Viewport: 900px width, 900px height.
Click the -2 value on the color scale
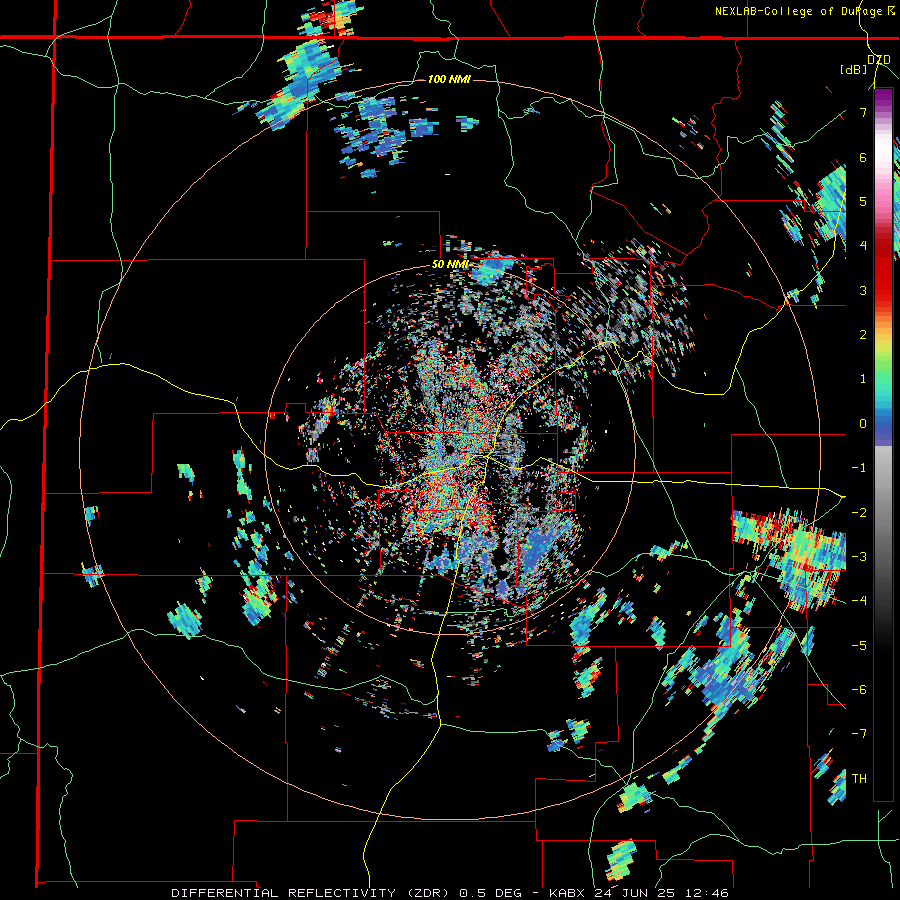pyautogui.click(x=859, y=512)
